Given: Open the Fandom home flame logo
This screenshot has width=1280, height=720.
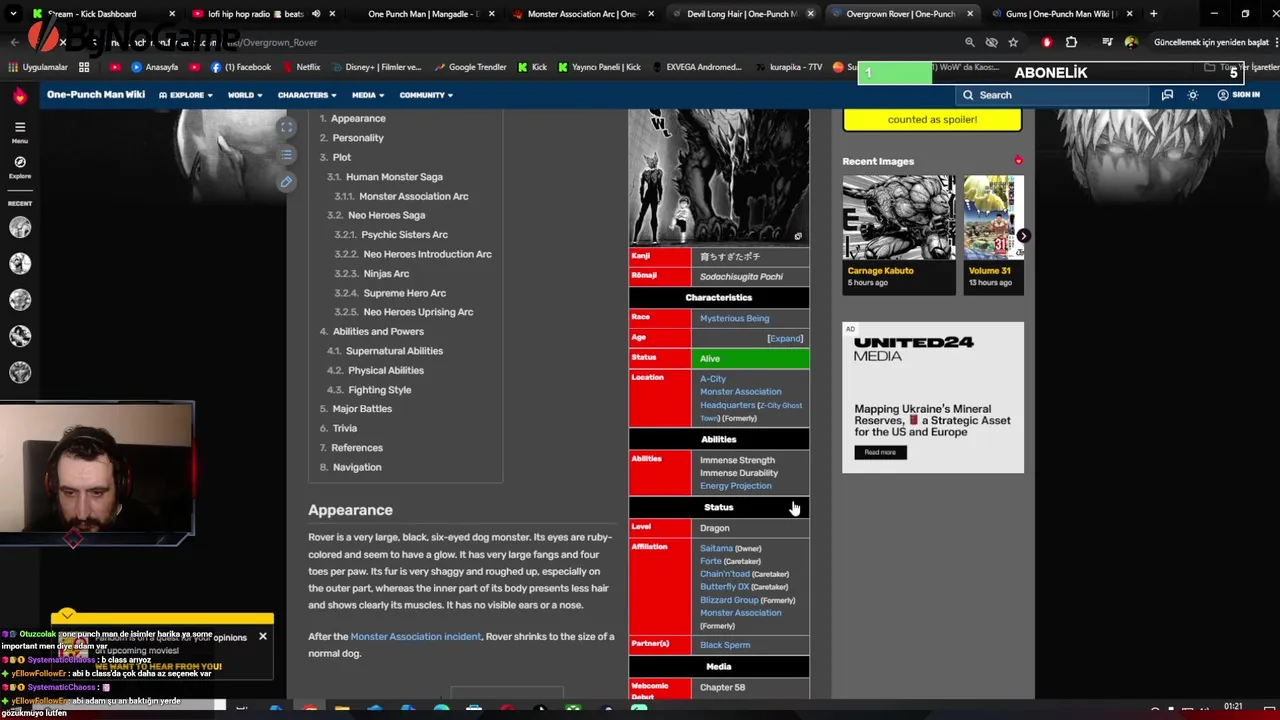Looking at the screenshot, I should click(19, 96).
